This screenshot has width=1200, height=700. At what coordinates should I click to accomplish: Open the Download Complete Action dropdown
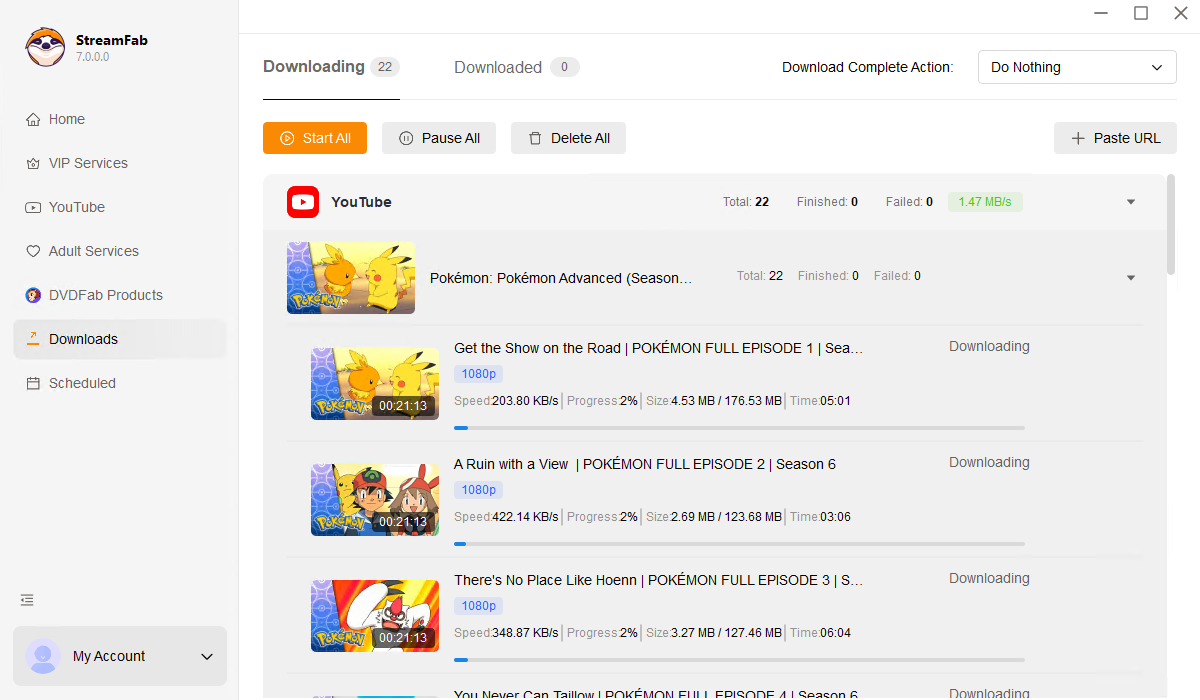click(1077, 67)
